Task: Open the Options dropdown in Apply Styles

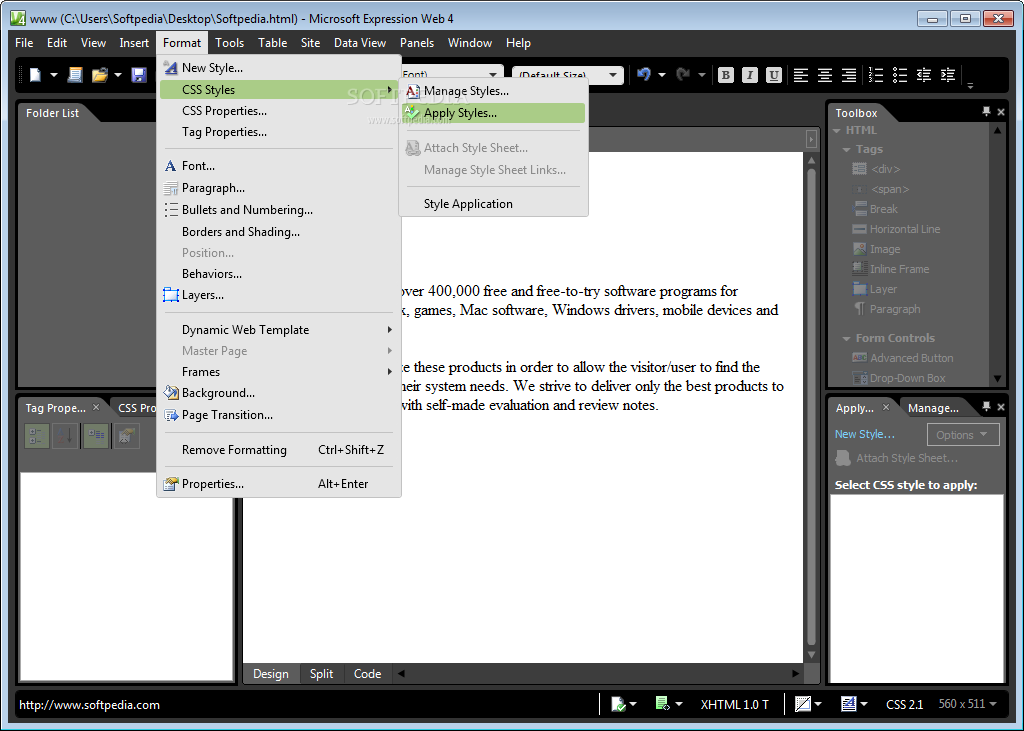Action: pos(963,435)
